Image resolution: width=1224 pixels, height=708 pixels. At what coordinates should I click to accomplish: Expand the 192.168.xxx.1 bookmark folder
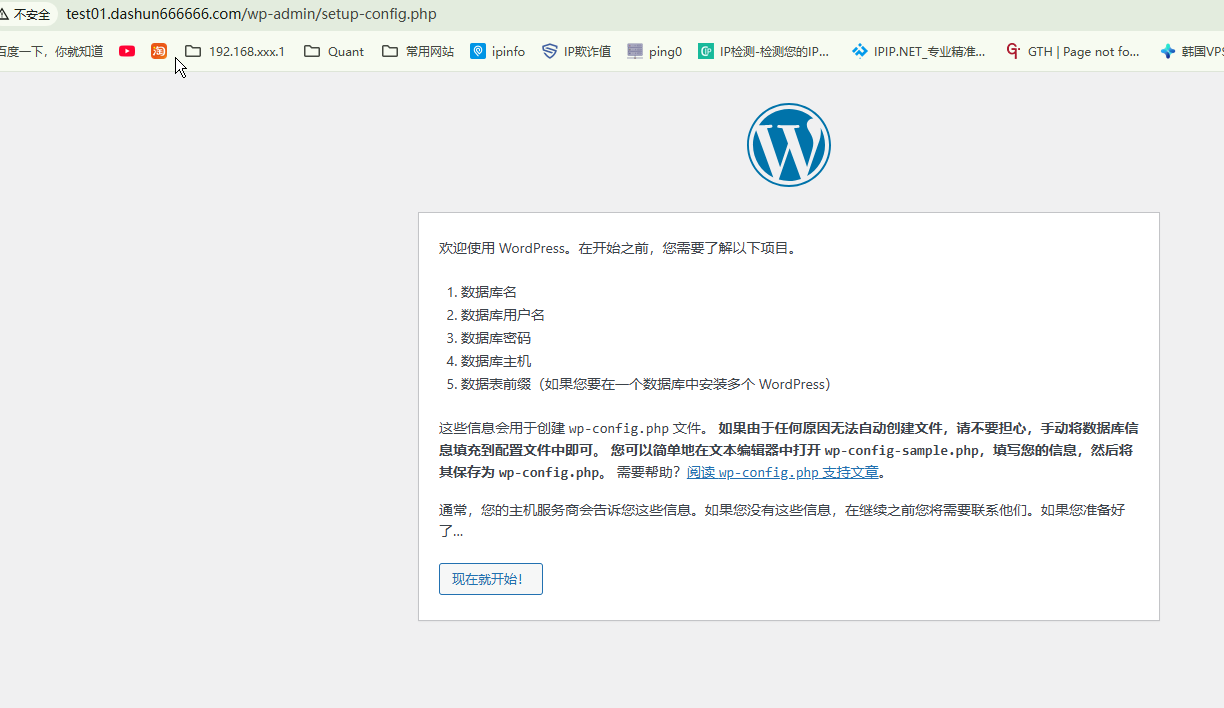(x=235, y=51)
